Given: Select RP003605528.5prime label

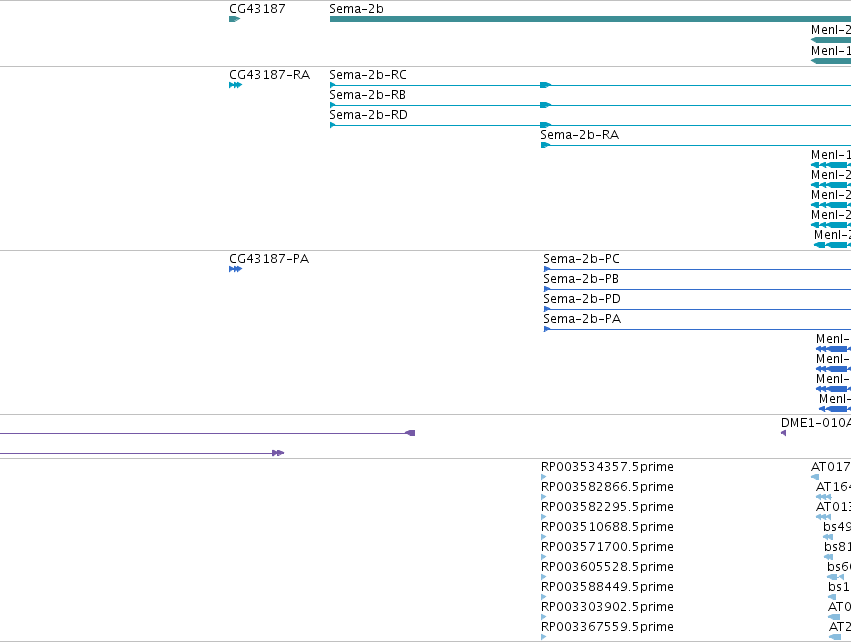Looking at the screenshot, I should click(x=607, y=567).
